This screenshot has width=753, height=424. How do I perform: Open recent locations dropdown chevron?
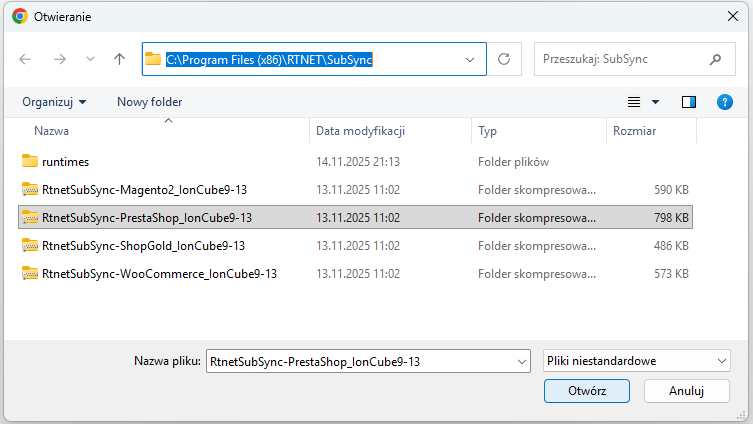(x=90, y=59)
